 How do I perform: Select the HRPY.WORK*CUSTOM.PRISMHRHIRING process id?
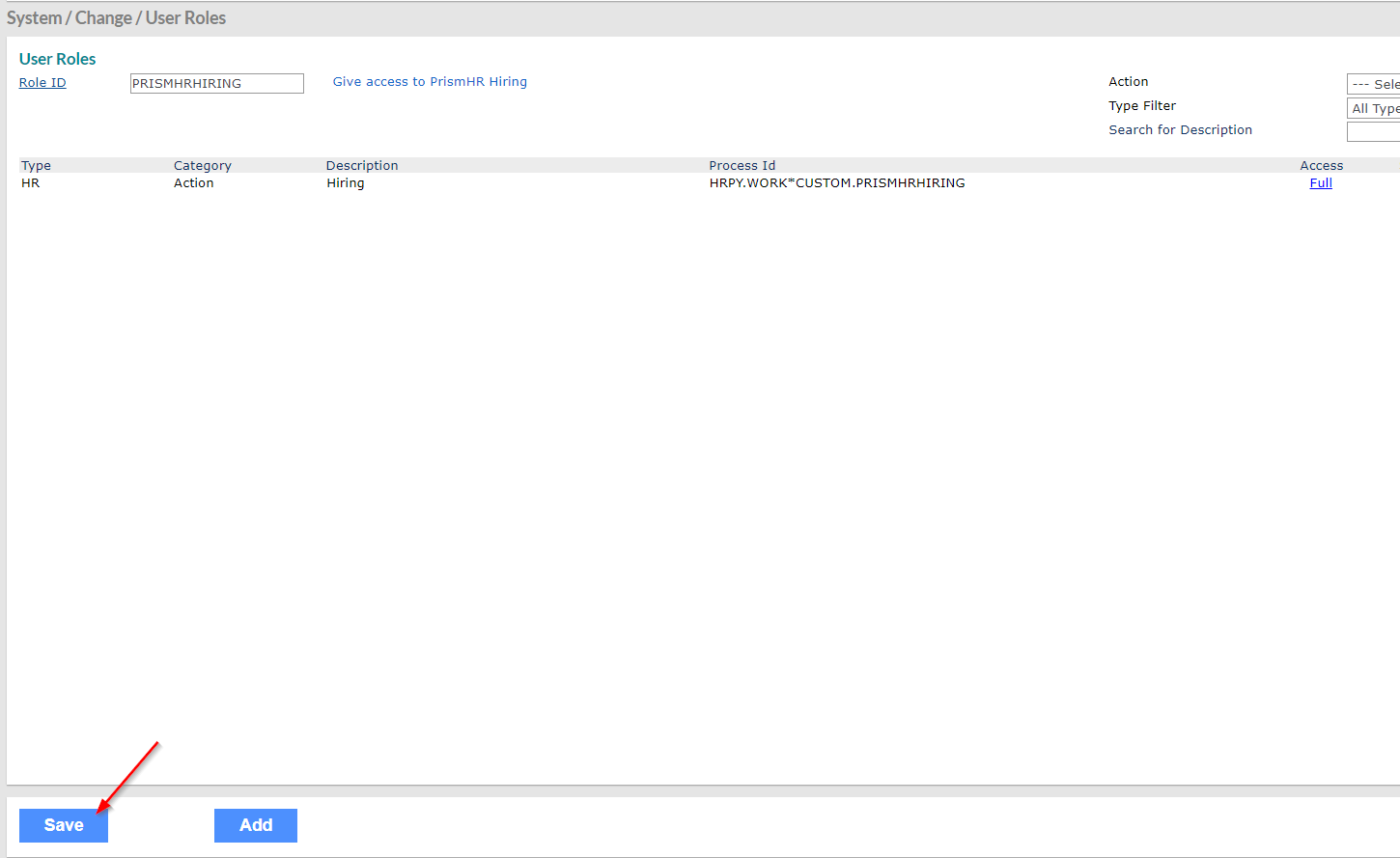click(837, 183)
